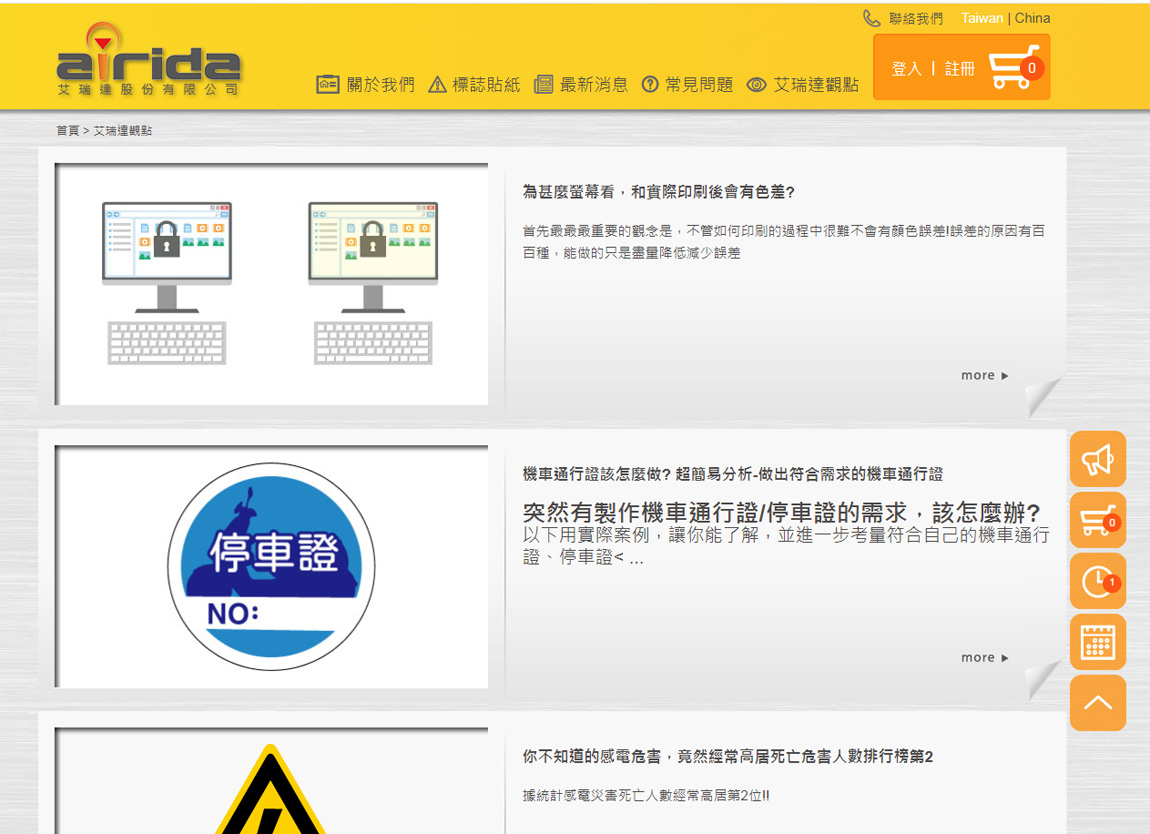Expand 'more' on the screen color article
1150x834 pixels.
coord(984,376)
